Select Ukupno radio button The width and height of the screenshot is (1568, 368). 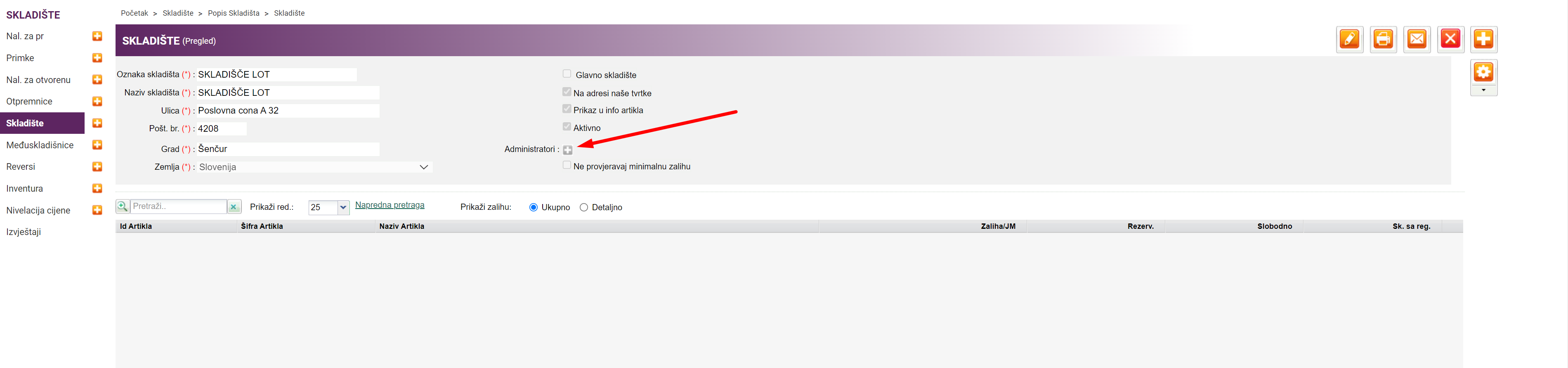click(533, 208)
